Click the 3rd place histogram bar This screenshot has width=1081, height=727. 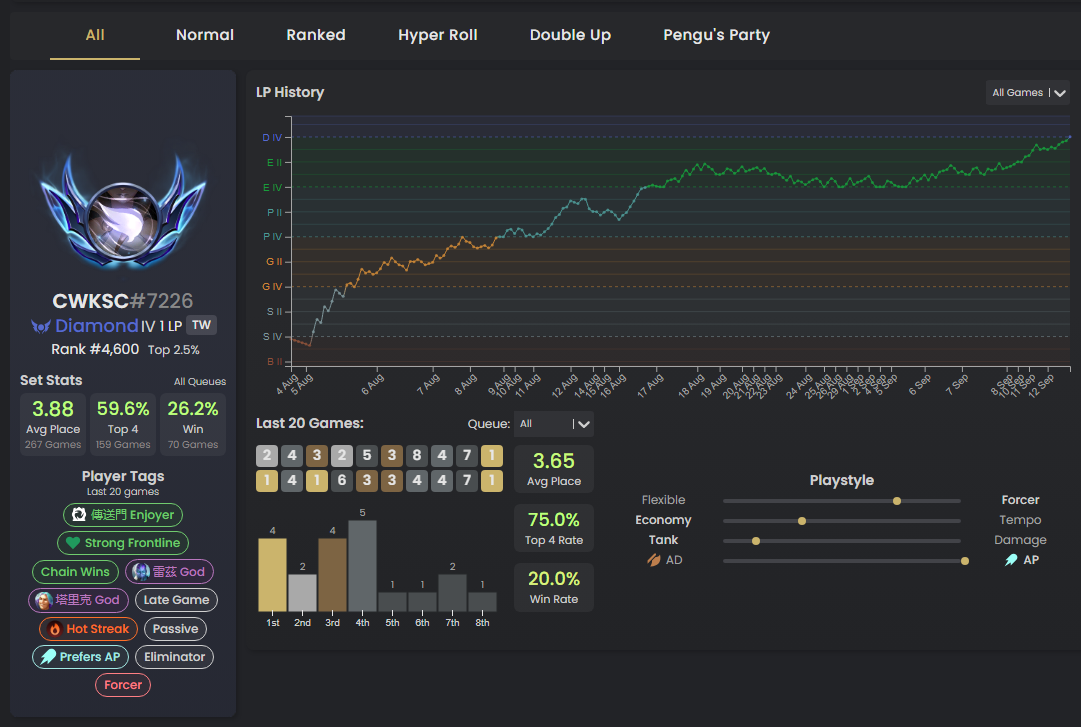tap(332, 575)
